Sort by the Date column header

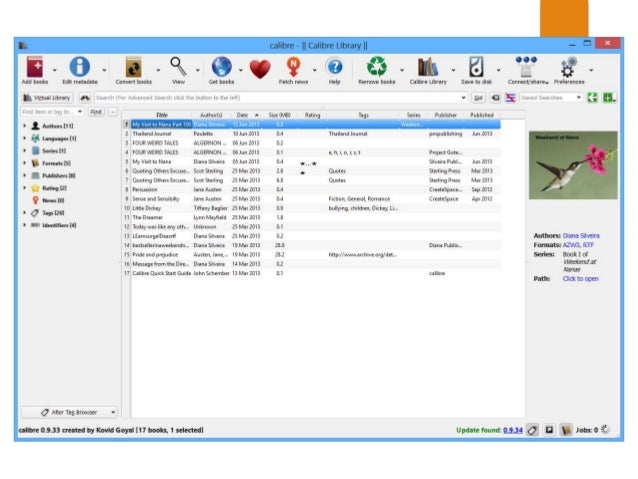coord(246,115)
